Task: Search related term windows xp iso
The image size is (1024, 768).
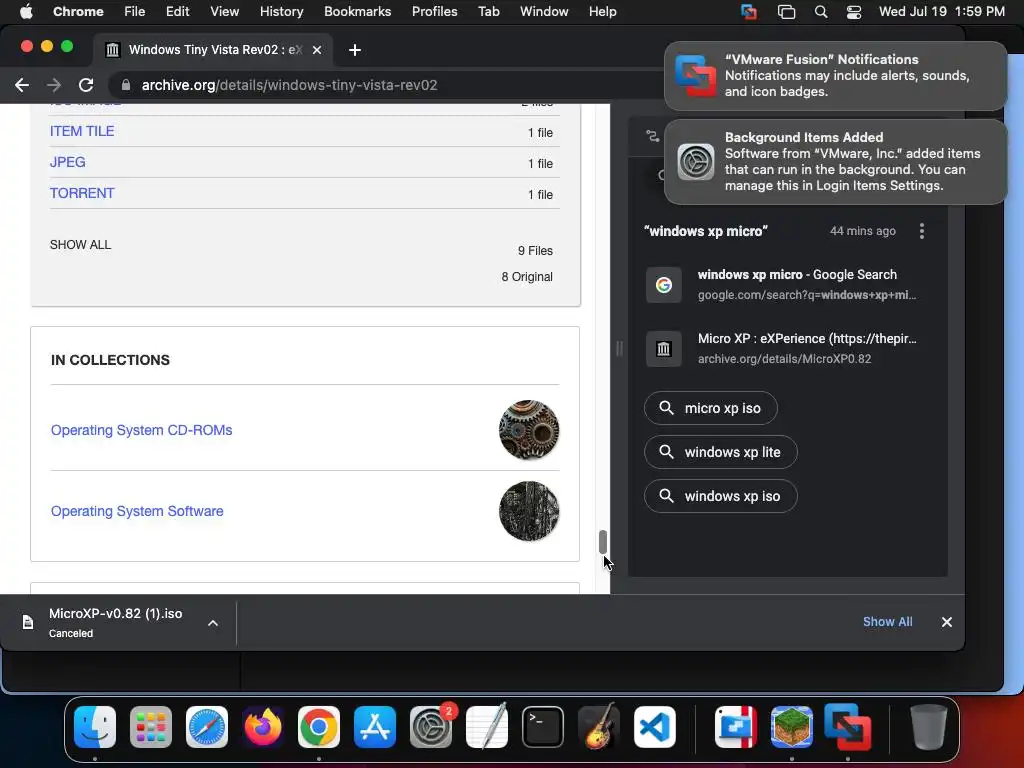Action: [x=720, y=496]
